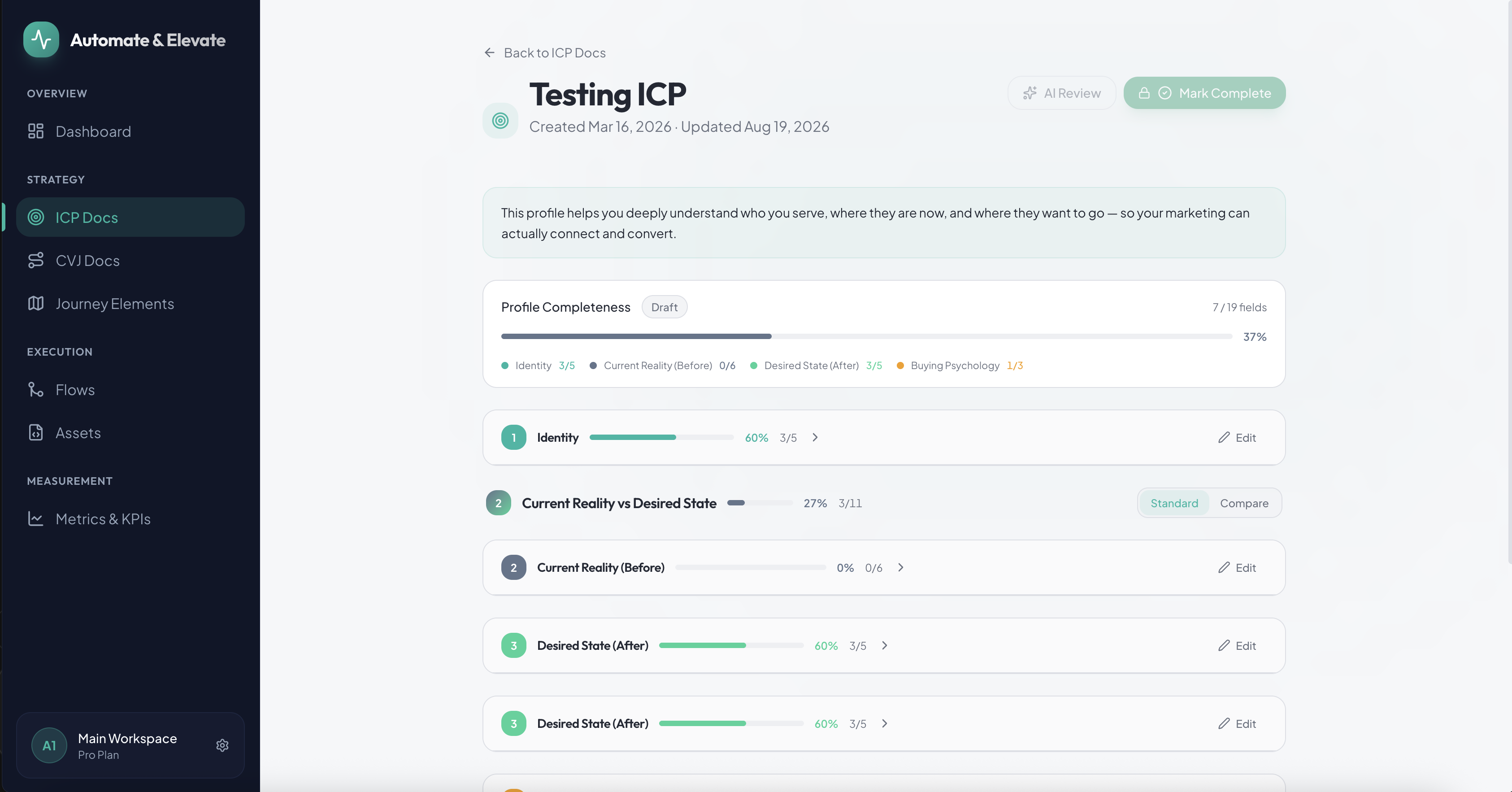Click the Buying Psychology 1/3 legend item
The width and height of the screenshot is (1512, 792).
pos(960,366)
